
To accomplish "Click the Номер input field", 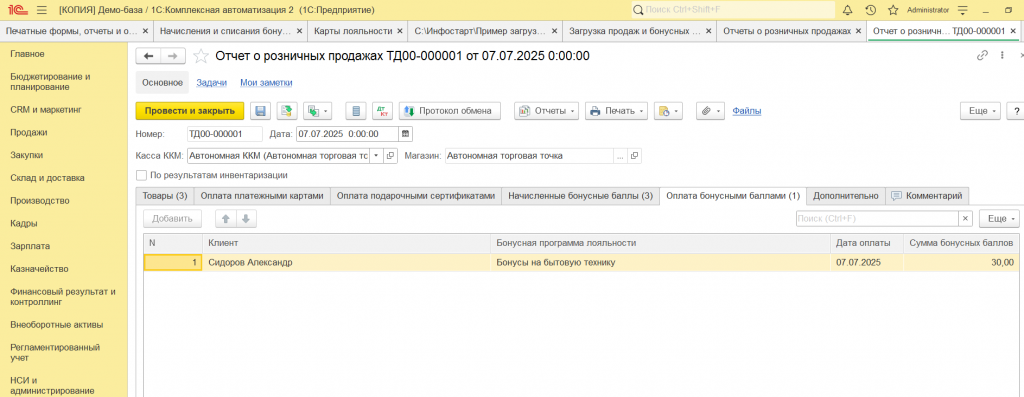I will [x=225, y=134].
